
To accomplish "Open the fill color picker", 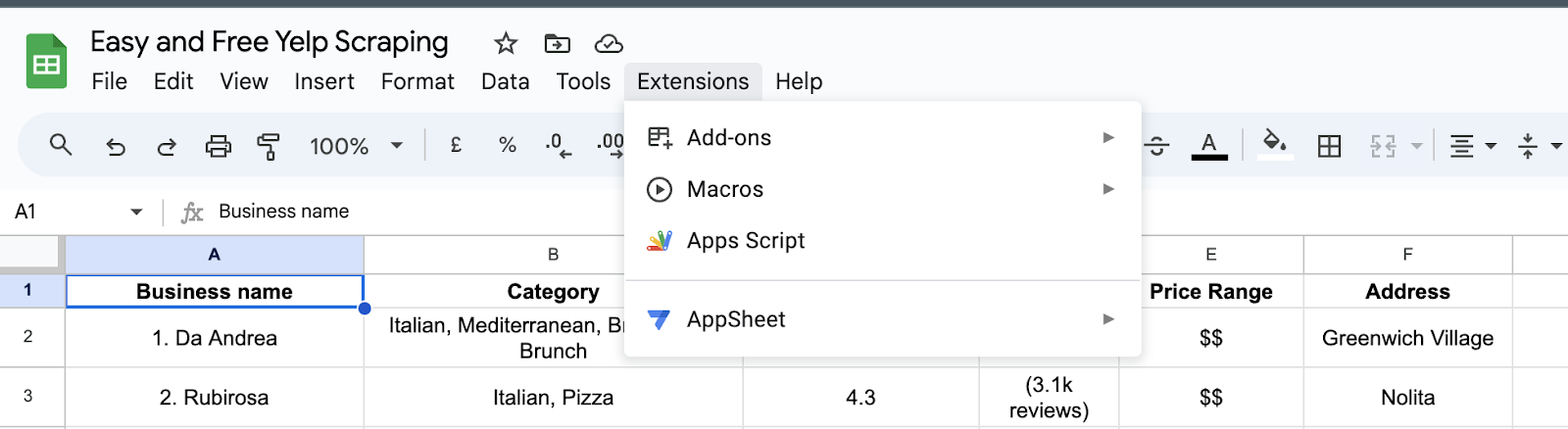I will pos(1274,144).
